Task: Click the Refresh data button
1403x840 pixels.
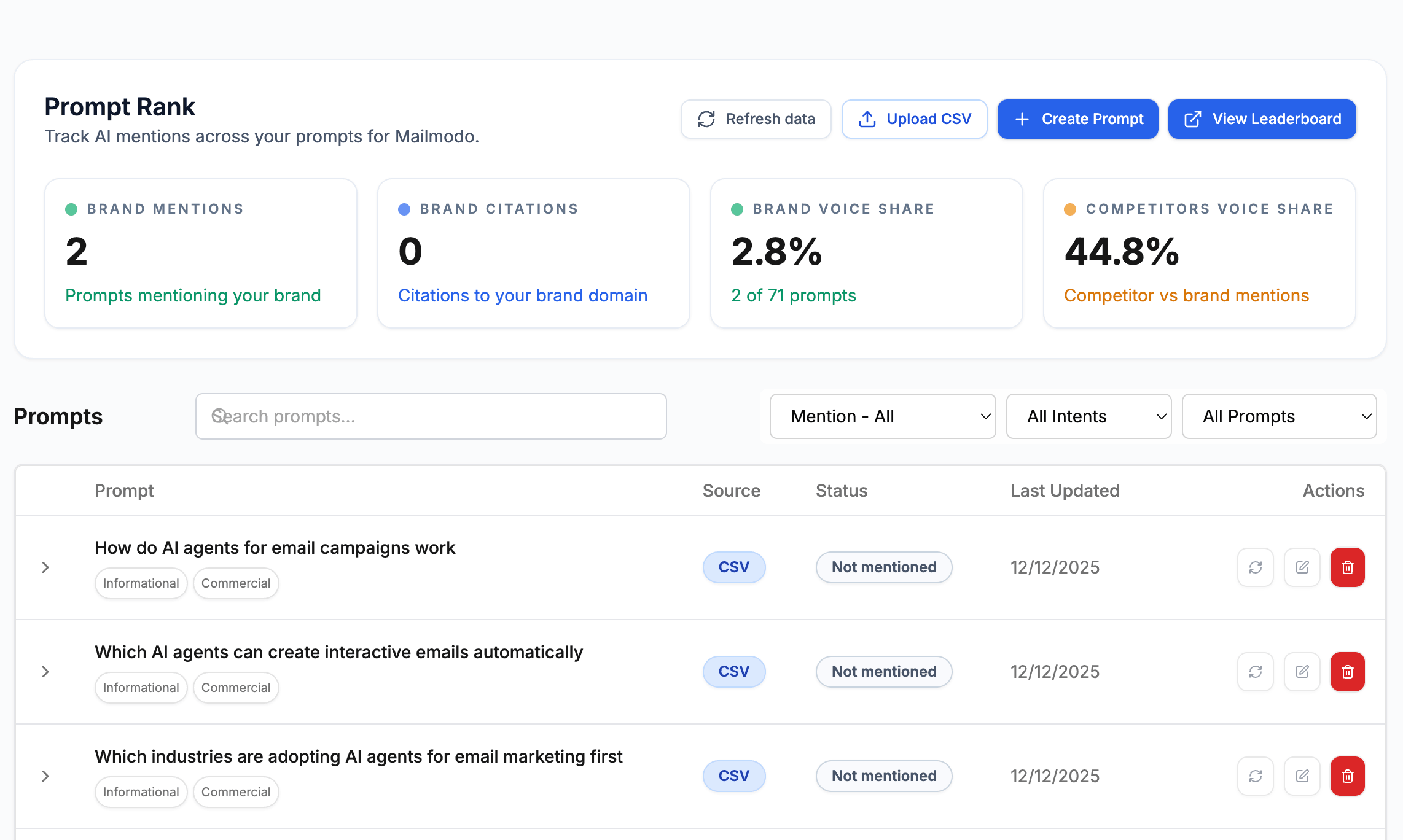Action: 756,119
